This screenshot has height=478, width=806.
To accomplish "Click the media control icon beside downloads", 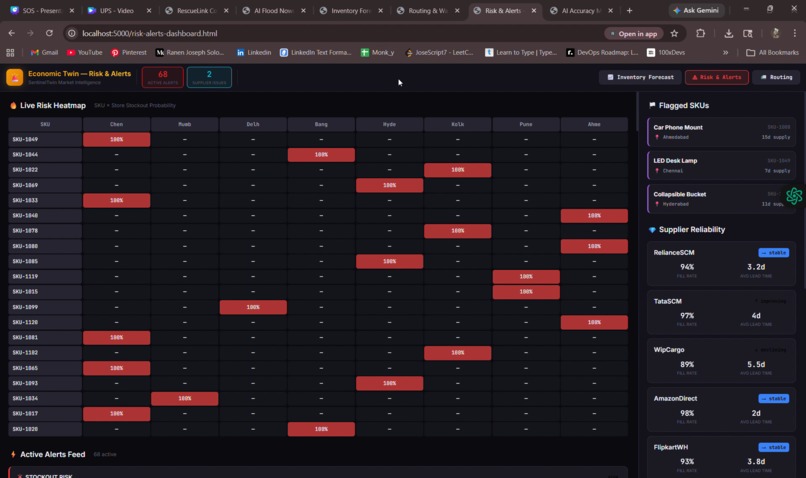I will click(x=748, y=33).
